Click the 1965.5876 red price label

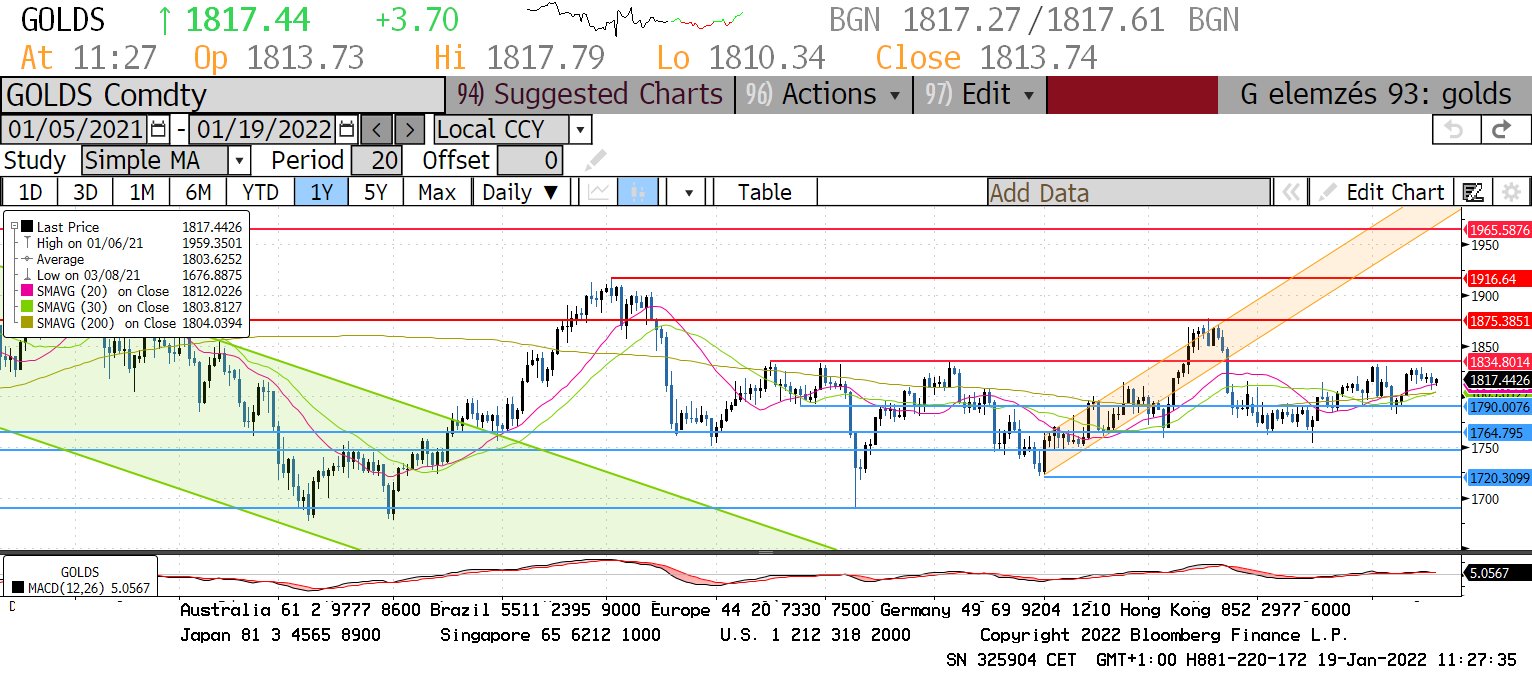click(1498, 229)
